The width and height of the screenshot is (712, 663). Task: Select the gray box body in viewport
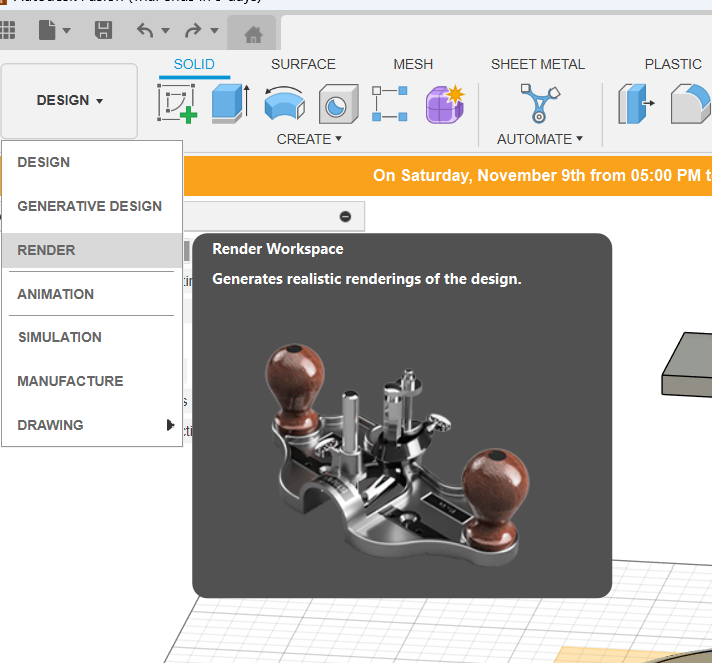(687, 365)
